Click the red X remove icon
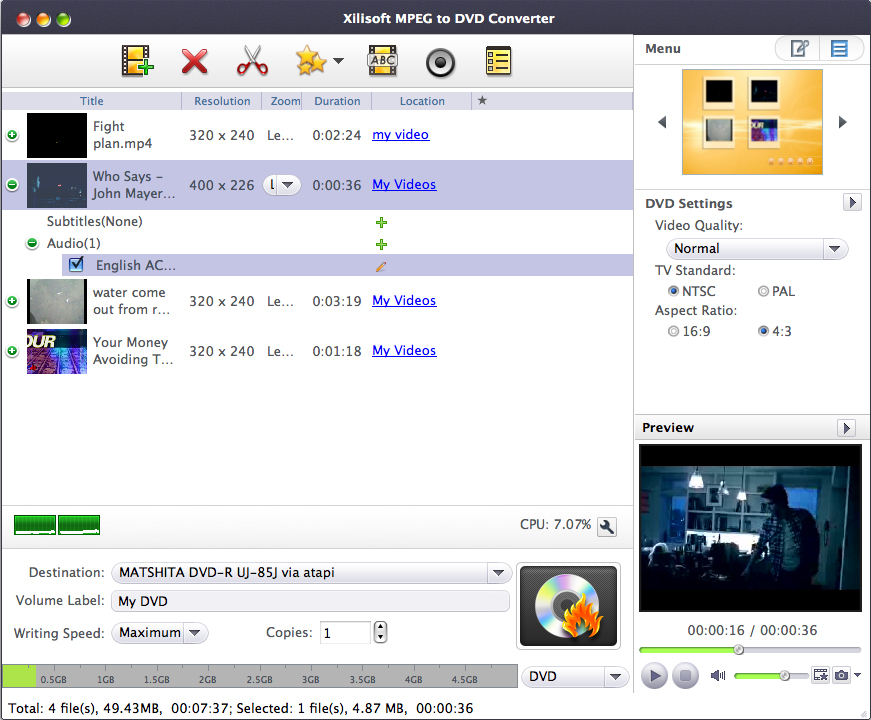The image size is (871, 720). click(x=194, y=62)
